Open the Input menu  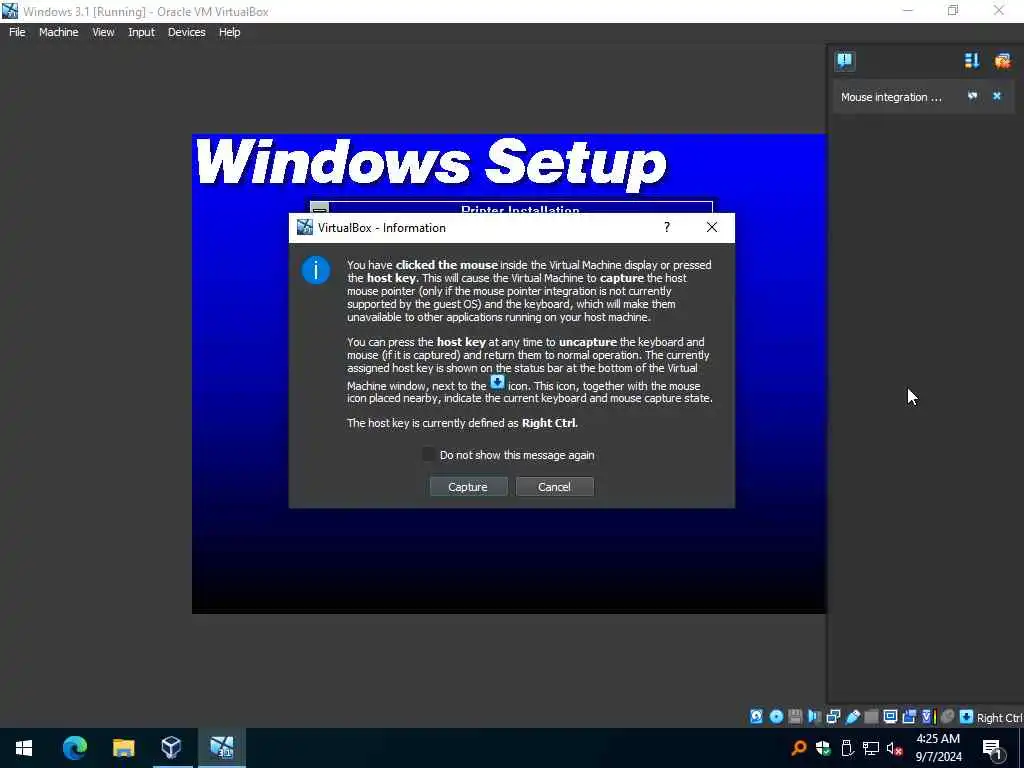(x=141, y=32)
